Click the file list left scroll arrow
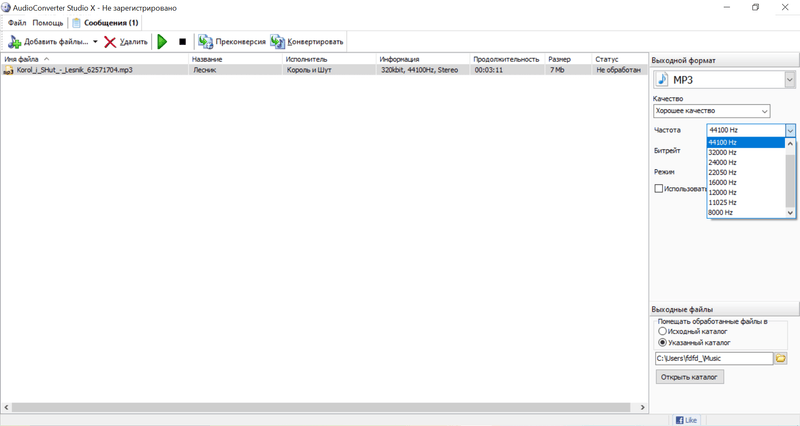Image resolution: width=800 pixels, height=426 pixels. pyautogui.click(x=6, y=408)
